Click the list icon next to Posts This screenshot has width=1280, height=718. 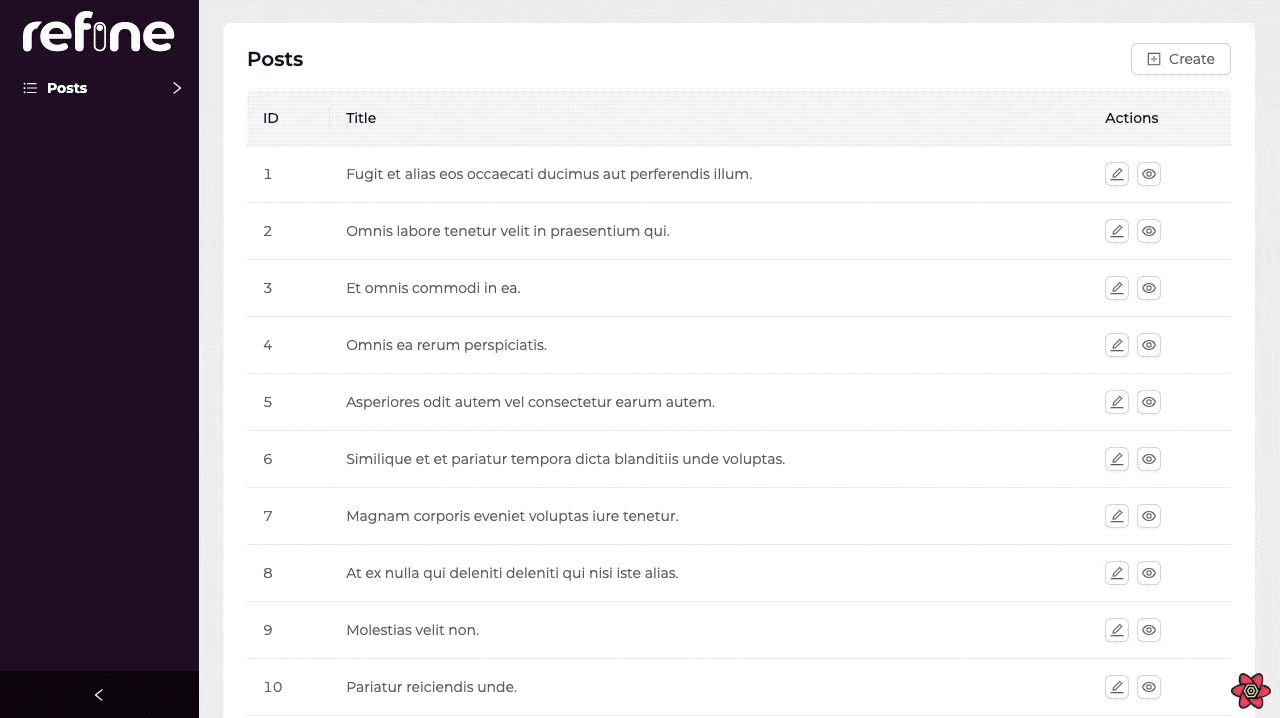click(28, 88)
